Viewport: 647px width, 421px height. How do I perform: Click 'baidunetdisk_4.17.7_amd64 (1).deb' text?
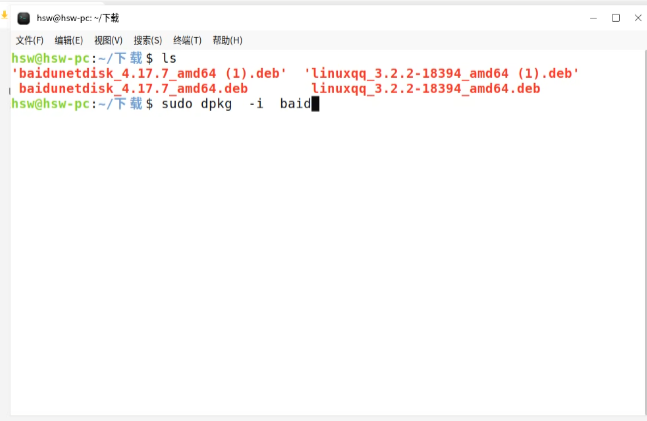pos(149,73)
